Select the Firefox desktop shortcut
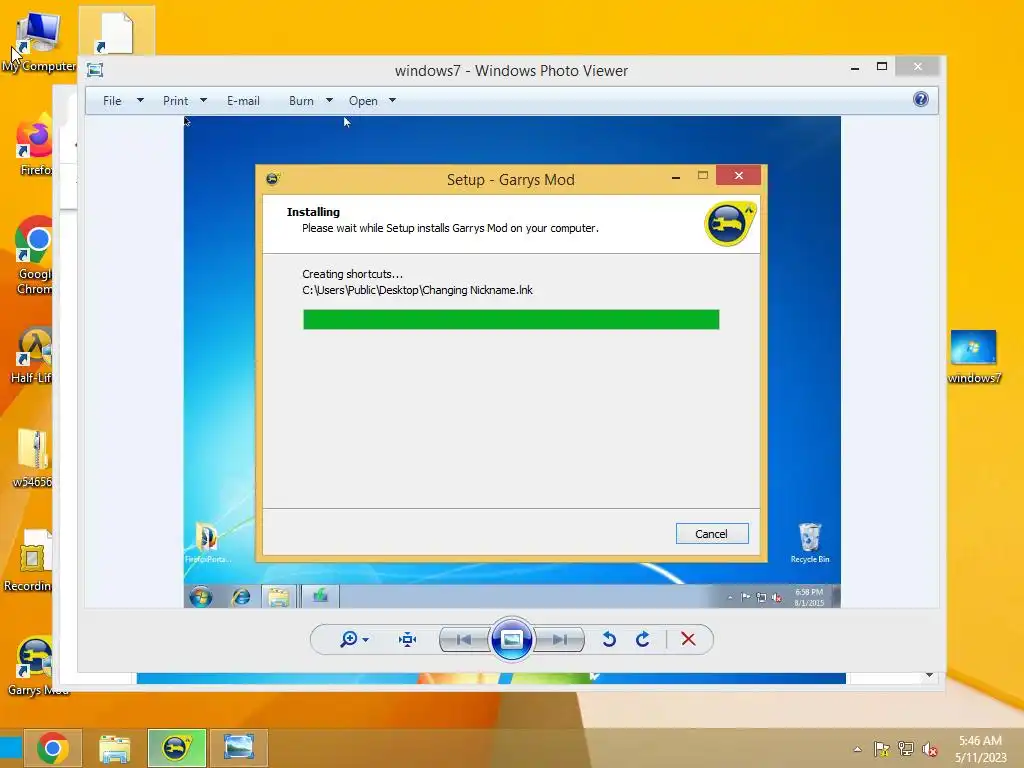The width and height of the screenshot is (1024, 768). click(x=33, y=145)
